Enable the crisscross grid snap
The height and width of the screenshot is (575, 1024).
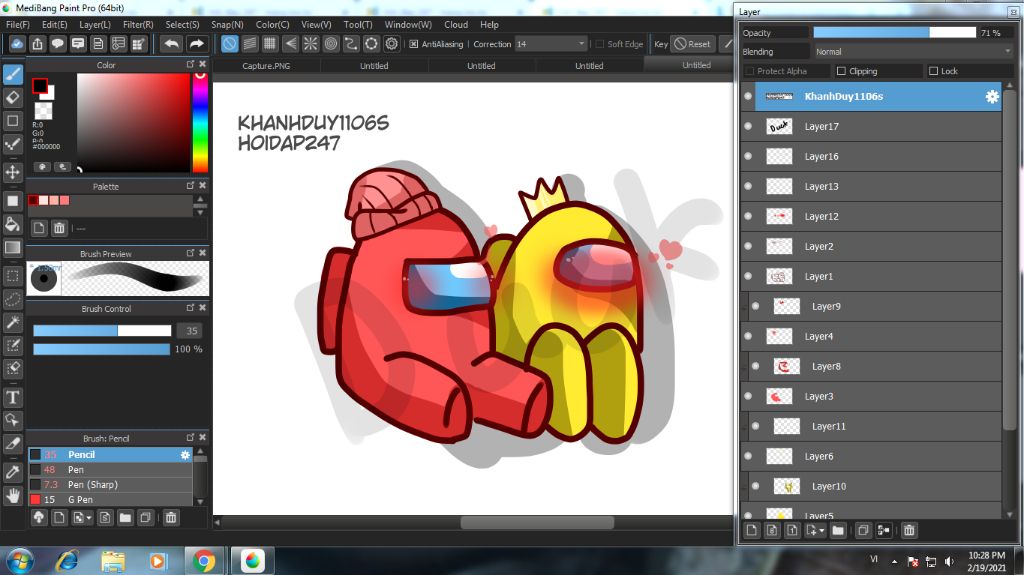pyautogui.click(x=270, y=44)
